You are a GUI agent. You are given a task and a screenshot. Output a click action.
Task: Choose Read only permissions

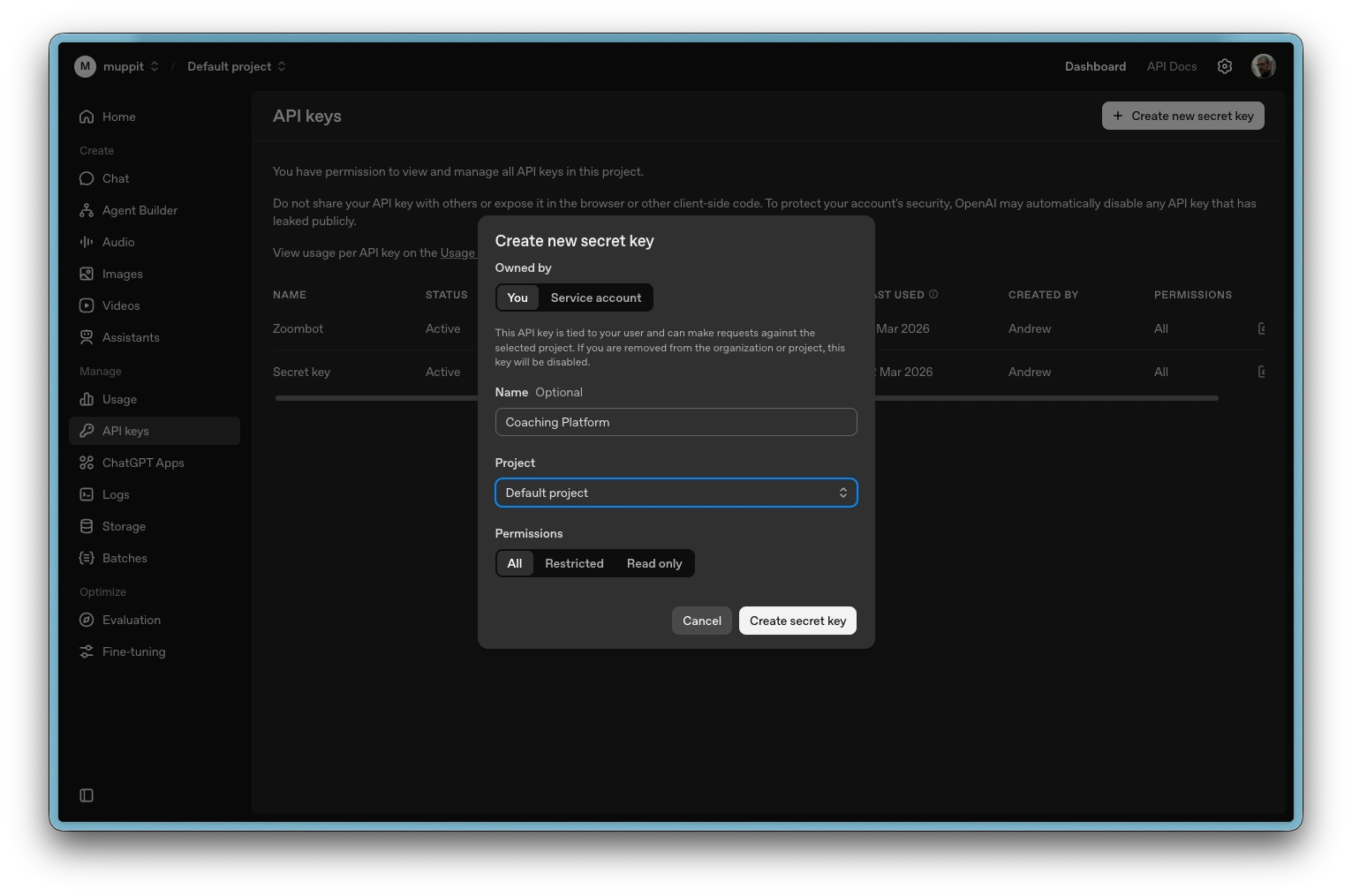653,563
